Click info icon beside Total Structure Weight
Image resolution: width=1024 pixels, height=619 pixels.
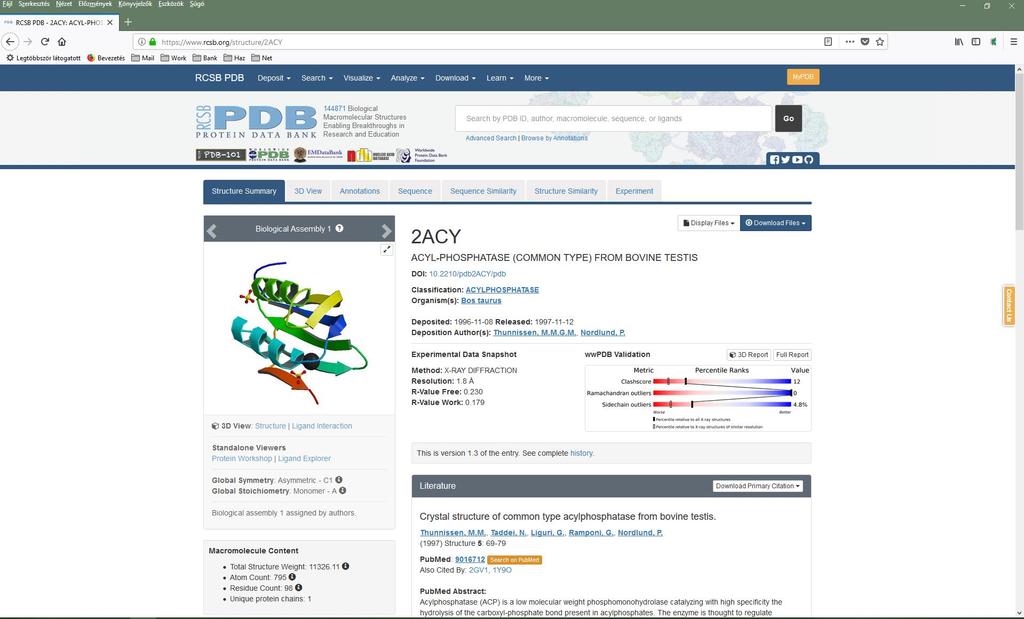pos(345,566)
